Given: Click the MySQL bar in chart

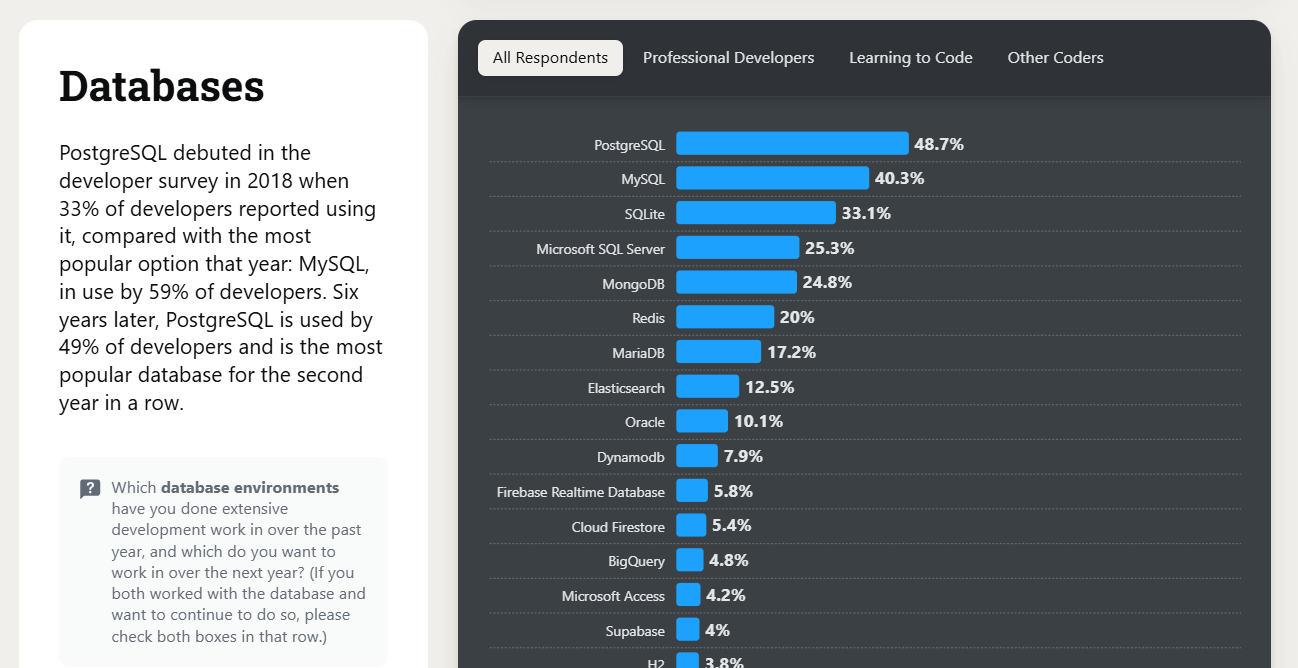Looking at the screenshot, I should pyautogui.click(x=772, y=178).
